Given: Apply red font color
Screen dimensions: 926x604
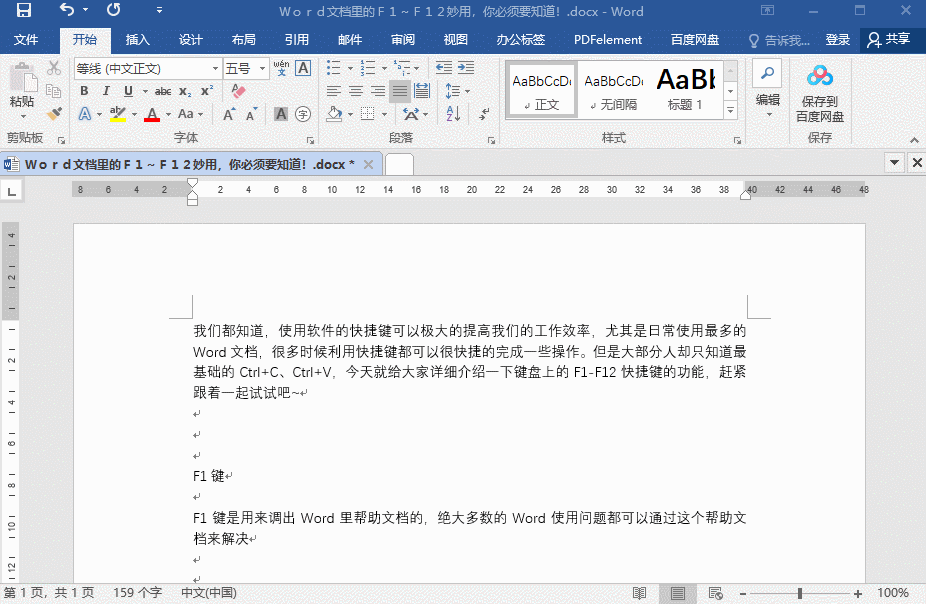Looking at the screenshot, I should pos(152,114).
